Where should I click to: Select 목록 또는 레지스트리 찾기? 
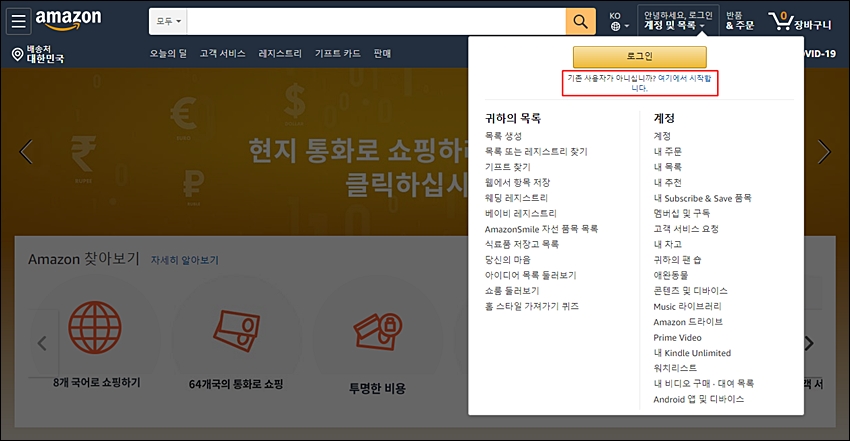[x=536, y=152]
